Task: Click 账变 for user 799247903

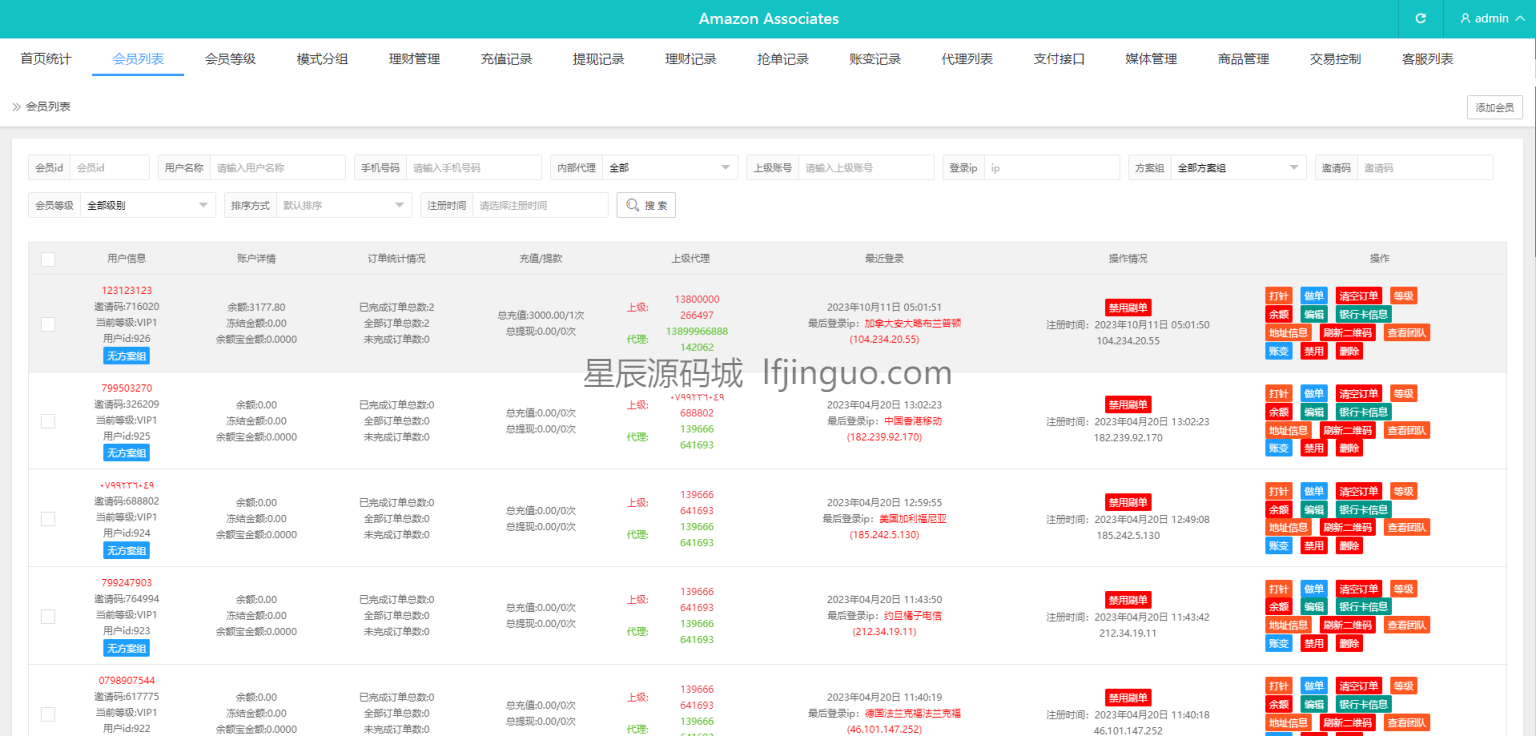Action: [1278, 644]
